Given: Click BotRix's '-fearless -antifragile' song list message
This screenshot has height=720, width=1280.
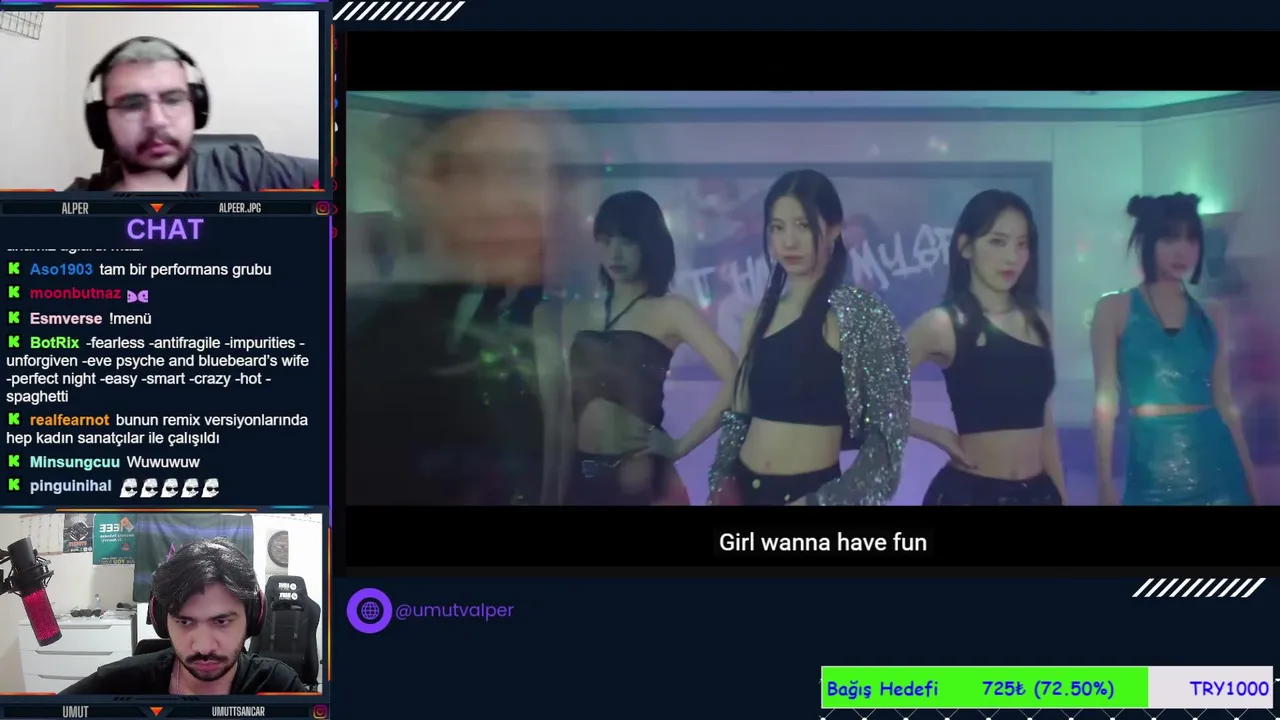Looking at the screenshot, I should 158,370.
